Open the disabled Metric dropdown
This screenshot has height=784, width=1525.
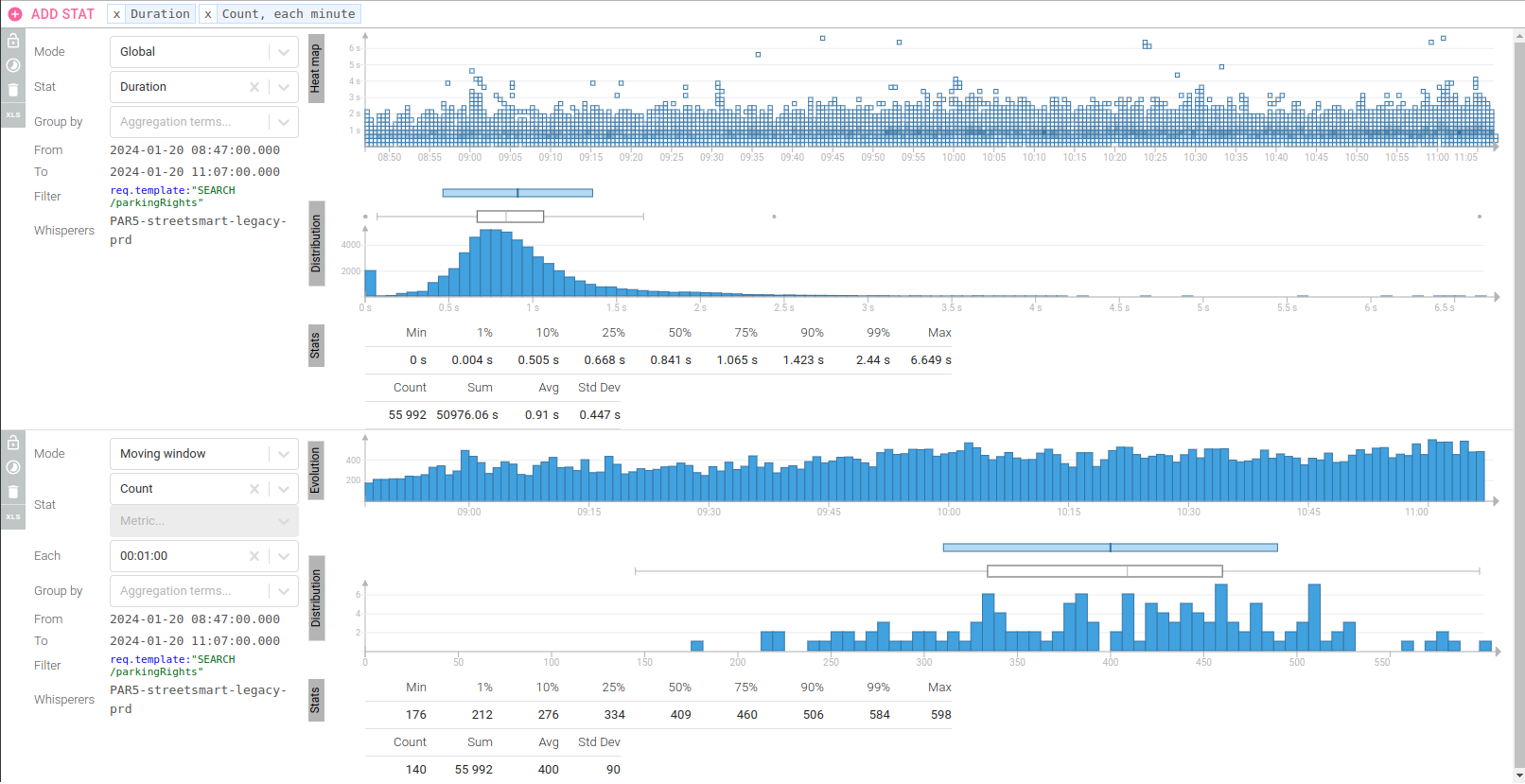pyautogui.click(x=204, y=521)
